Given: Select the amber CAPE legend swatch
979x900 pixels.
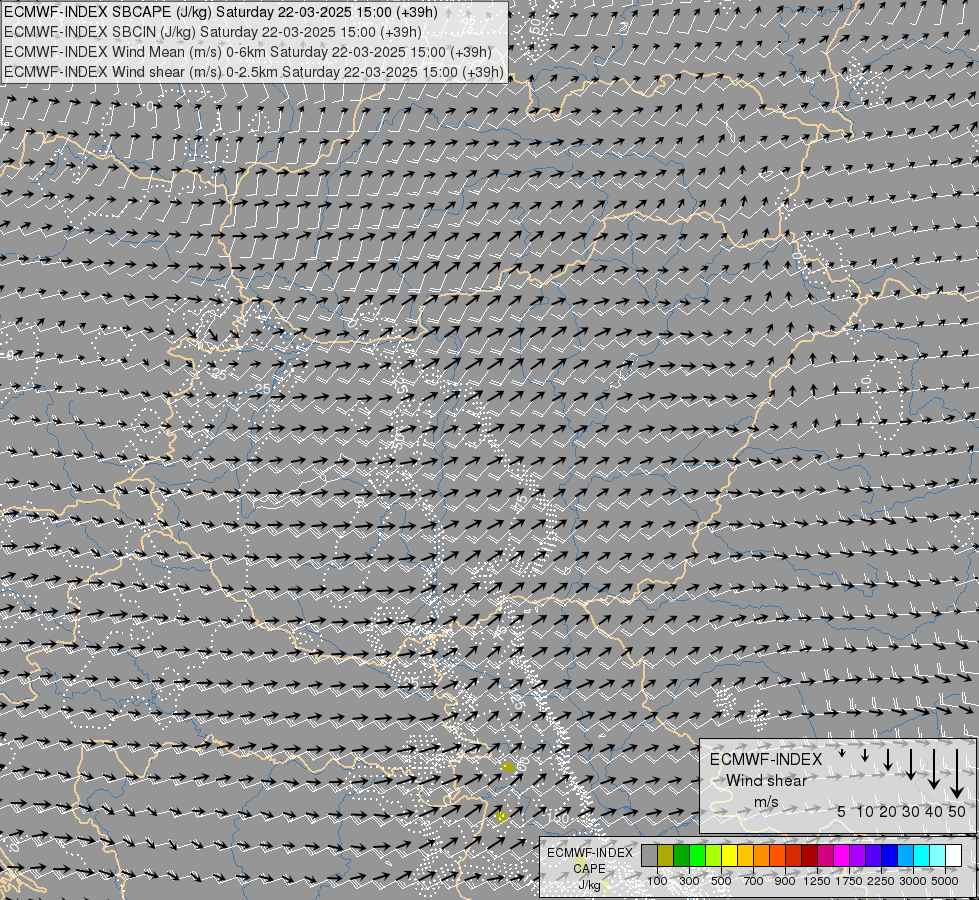Looking at the screenshot, I should pyautogui.click(x=745, y=855).
